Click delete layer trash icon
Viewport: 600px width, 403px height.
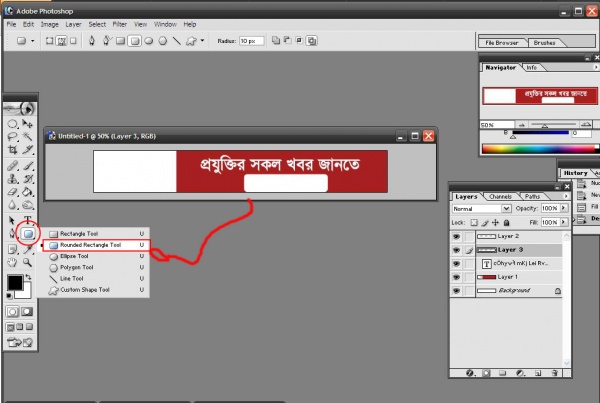(x=554, y=373)
